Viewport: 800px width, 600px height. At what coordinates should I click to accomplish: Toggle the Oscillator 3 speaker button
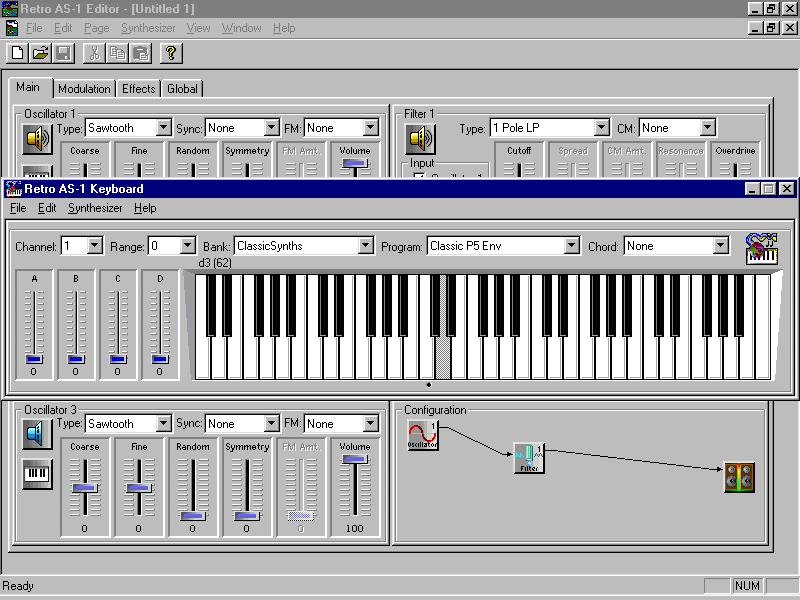point(37,434)
